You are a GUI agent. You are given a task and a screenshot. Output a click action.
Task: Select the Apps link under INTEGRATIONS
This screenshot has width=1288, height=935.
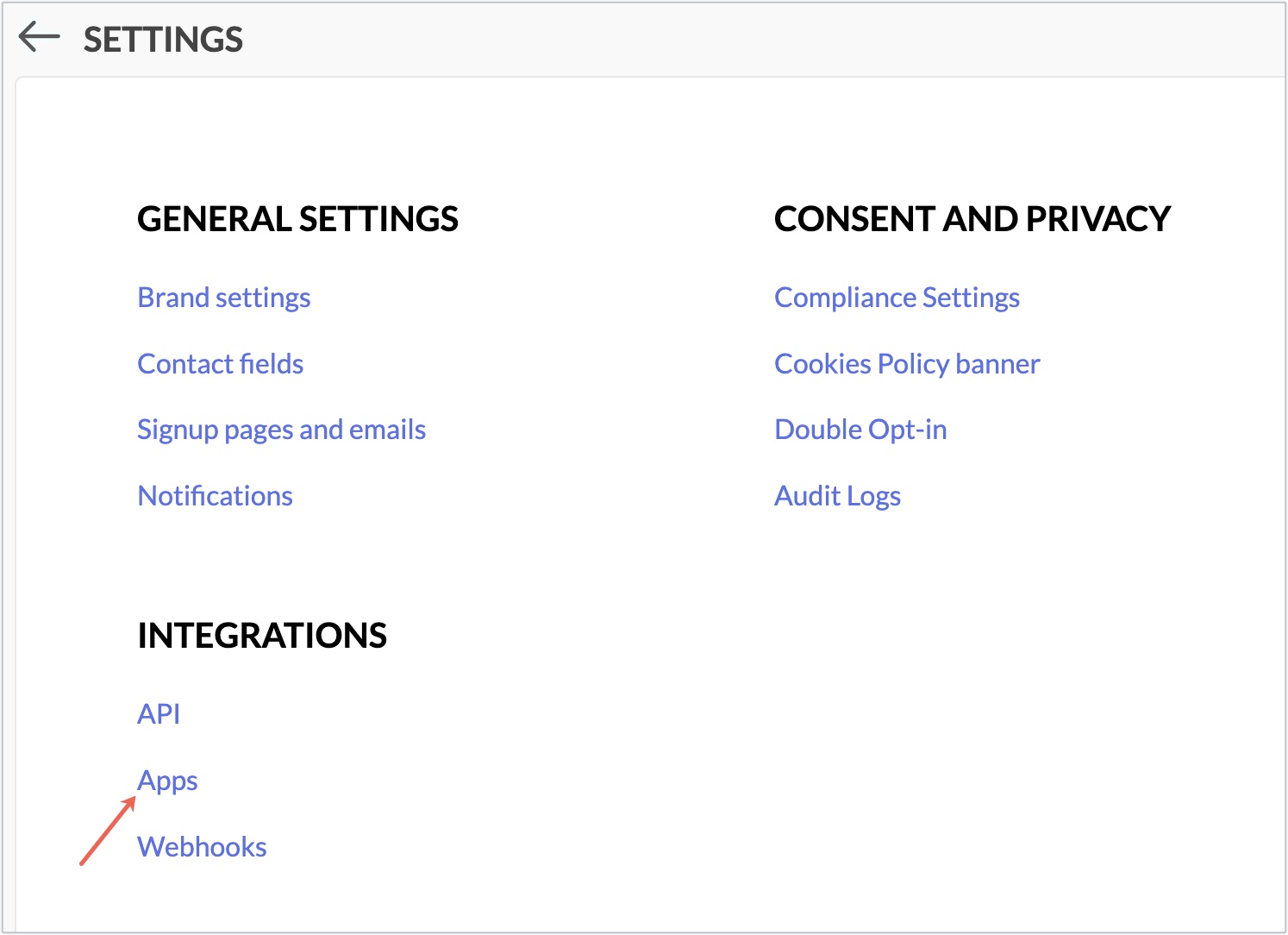click(x=167, y=780)
